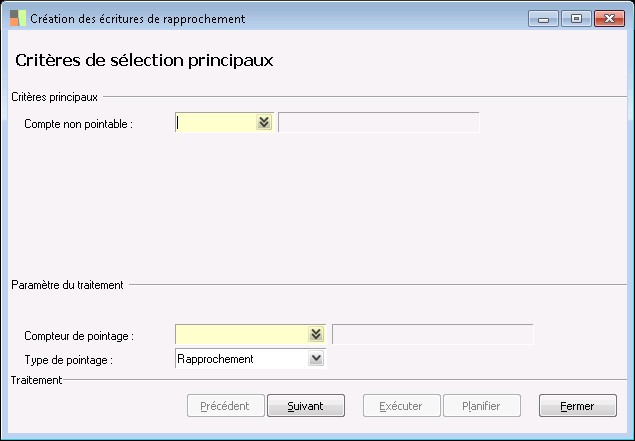Viewport: 635px width, 441px height.
Task: Click into the Compteur de pointage yellow field
Action: (x=241, y=335)
